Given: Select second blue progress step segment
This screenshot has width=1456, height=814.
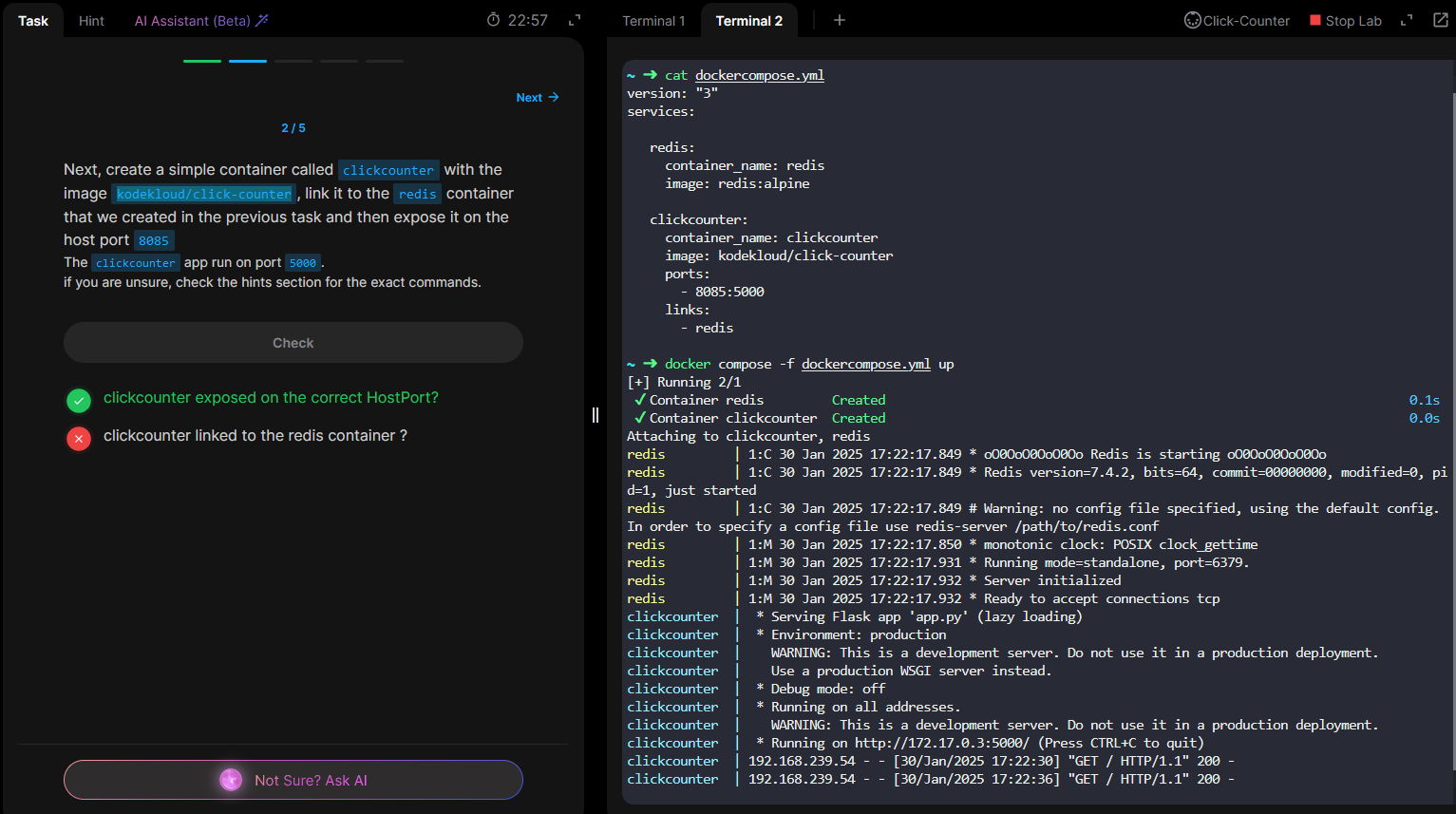Looking at the screenshot, I should pos(248,61).
